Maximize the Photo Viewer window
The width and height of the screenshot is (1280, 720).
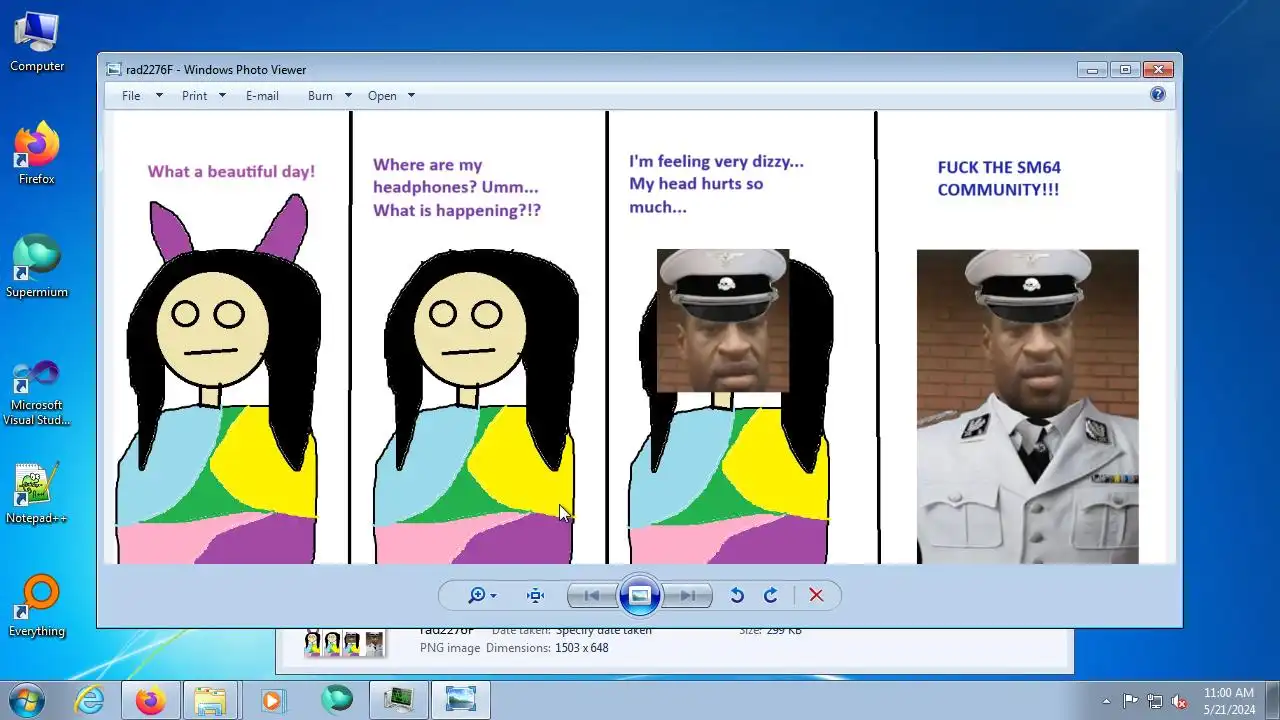click(x=1125, y=69)
